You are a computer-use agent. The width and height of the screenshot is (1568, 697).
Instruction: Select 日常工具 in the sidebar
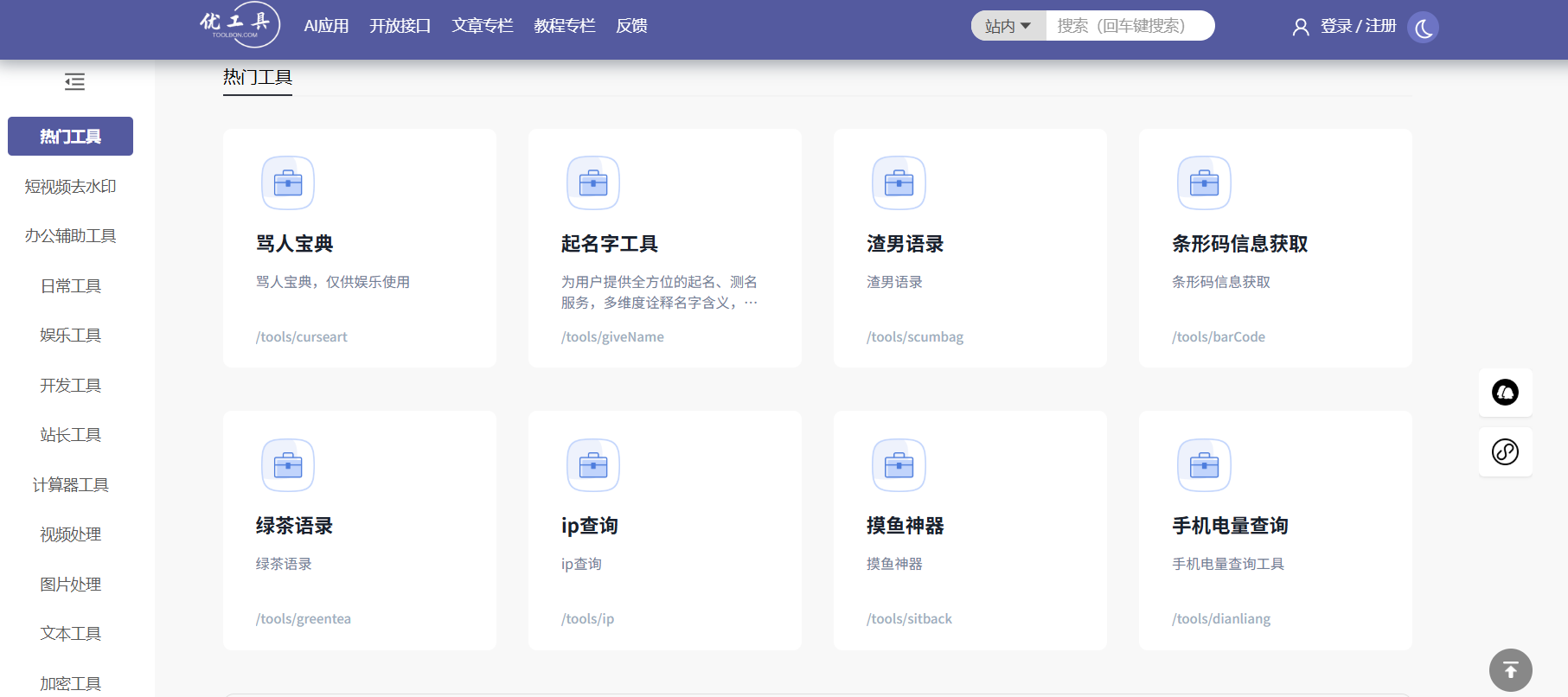coord(70,285)
